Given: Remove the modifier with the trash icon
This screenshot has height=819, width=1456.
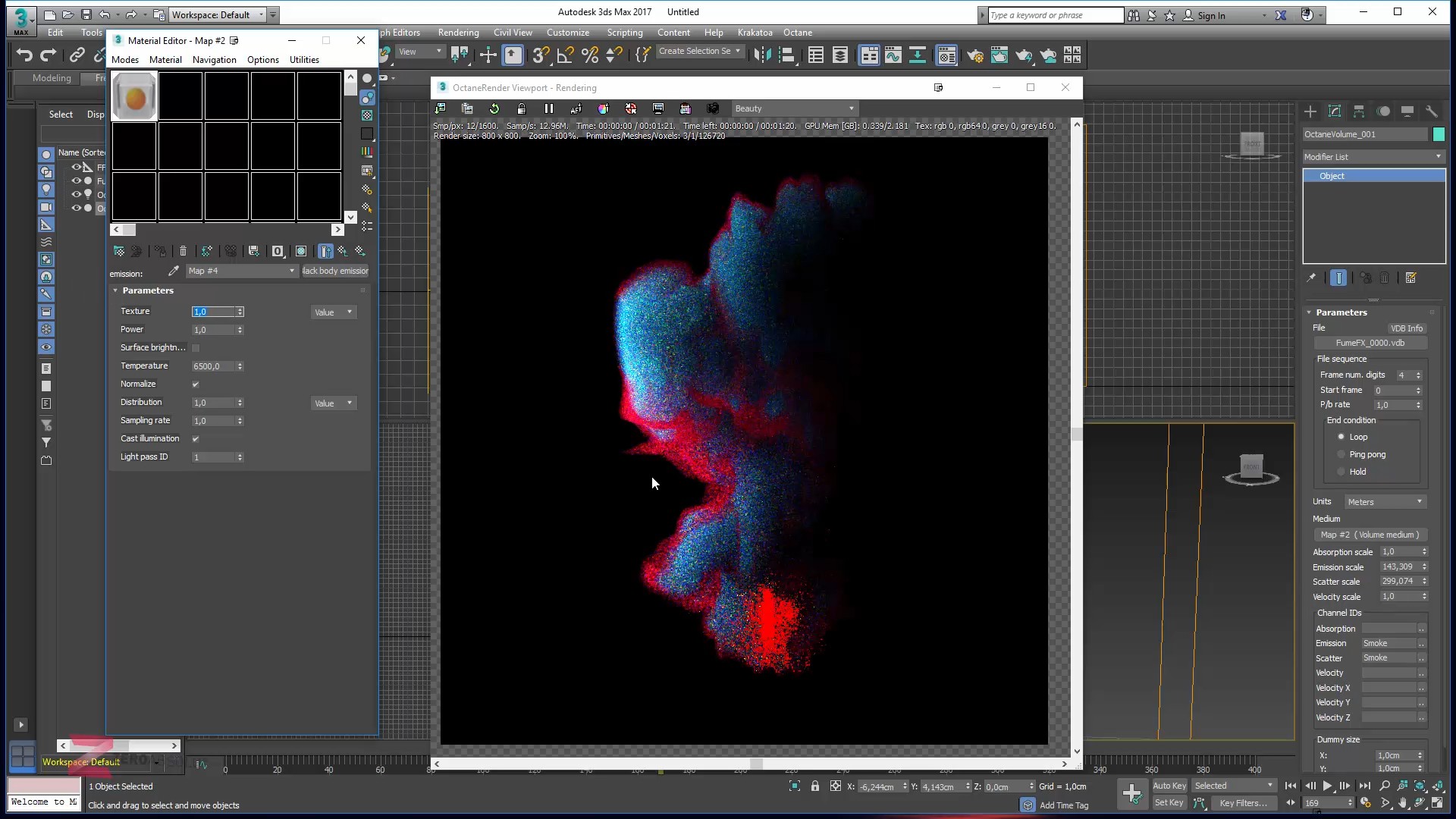Looking at the screenshot, I should click(x=1385, y=278).
